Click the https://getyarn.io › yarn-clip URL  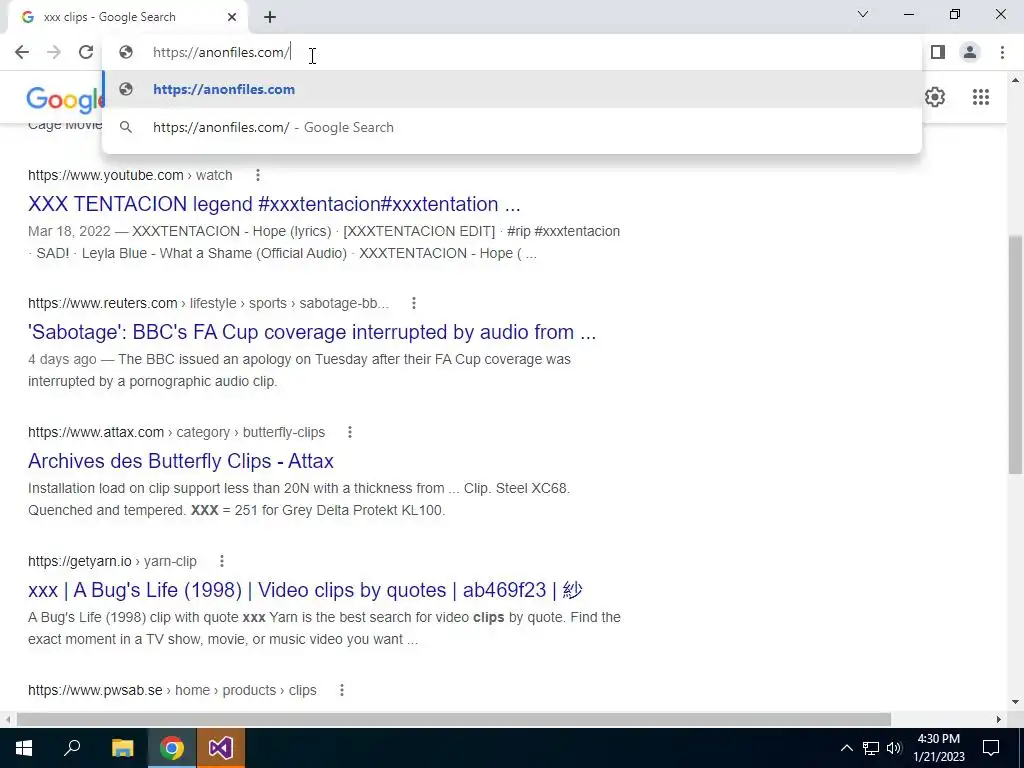point(112,561)
